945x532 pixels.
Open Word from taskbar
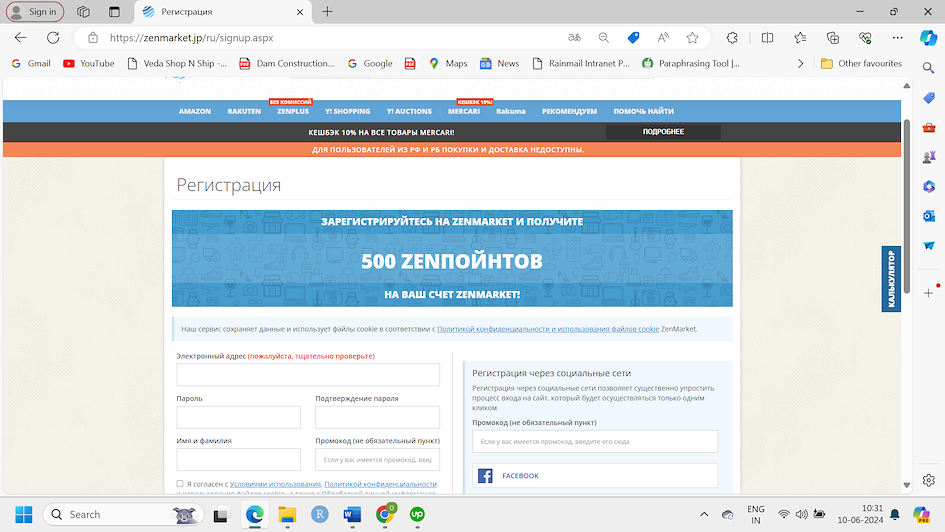tap(352, 515)
